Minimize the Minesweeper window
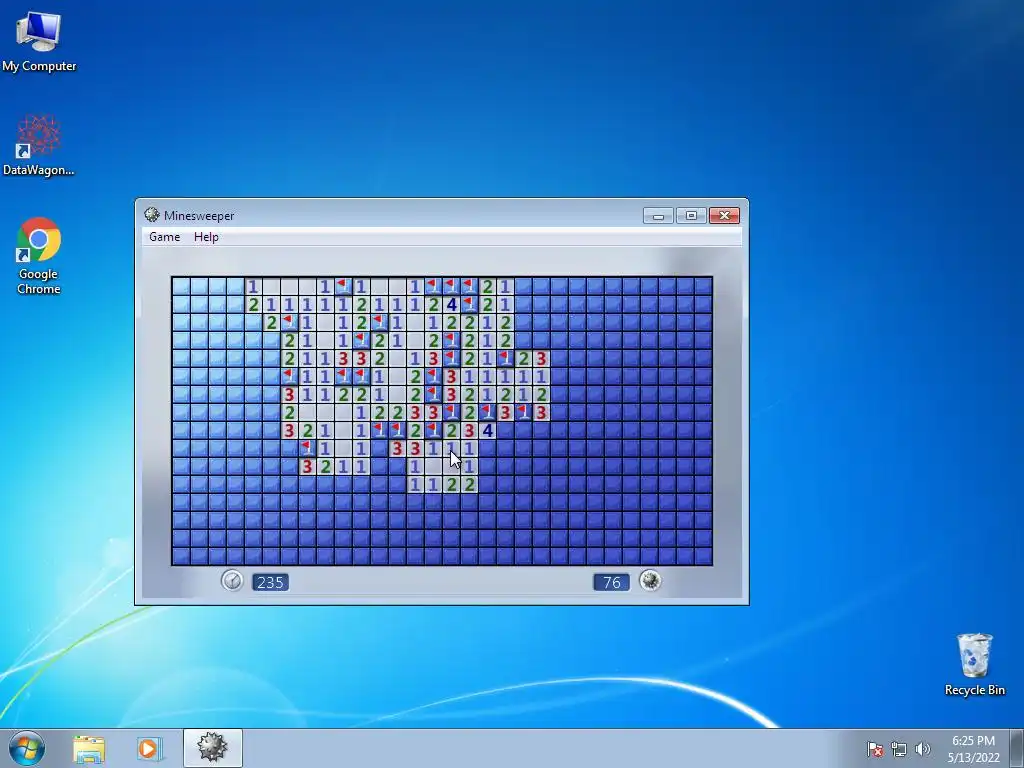The height and width of the screenshot is (768, 1024). click(x=658, y=216)
